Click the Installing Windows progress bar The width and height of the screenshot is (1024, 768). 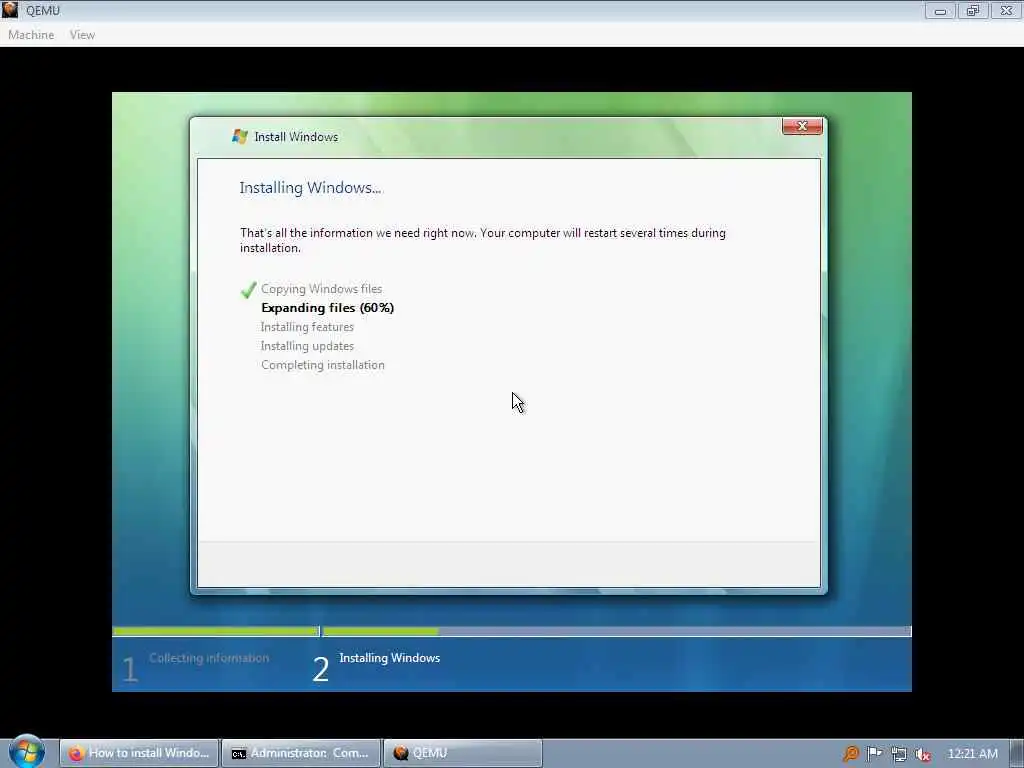pyautogui.click(x=616, y=632)
